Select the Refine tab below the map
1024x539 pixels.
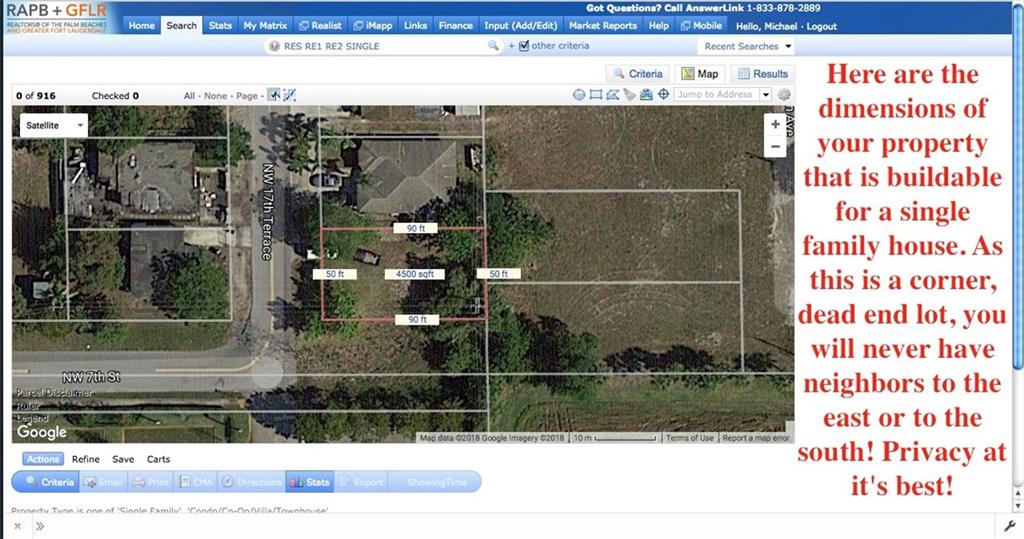[85, 459]
